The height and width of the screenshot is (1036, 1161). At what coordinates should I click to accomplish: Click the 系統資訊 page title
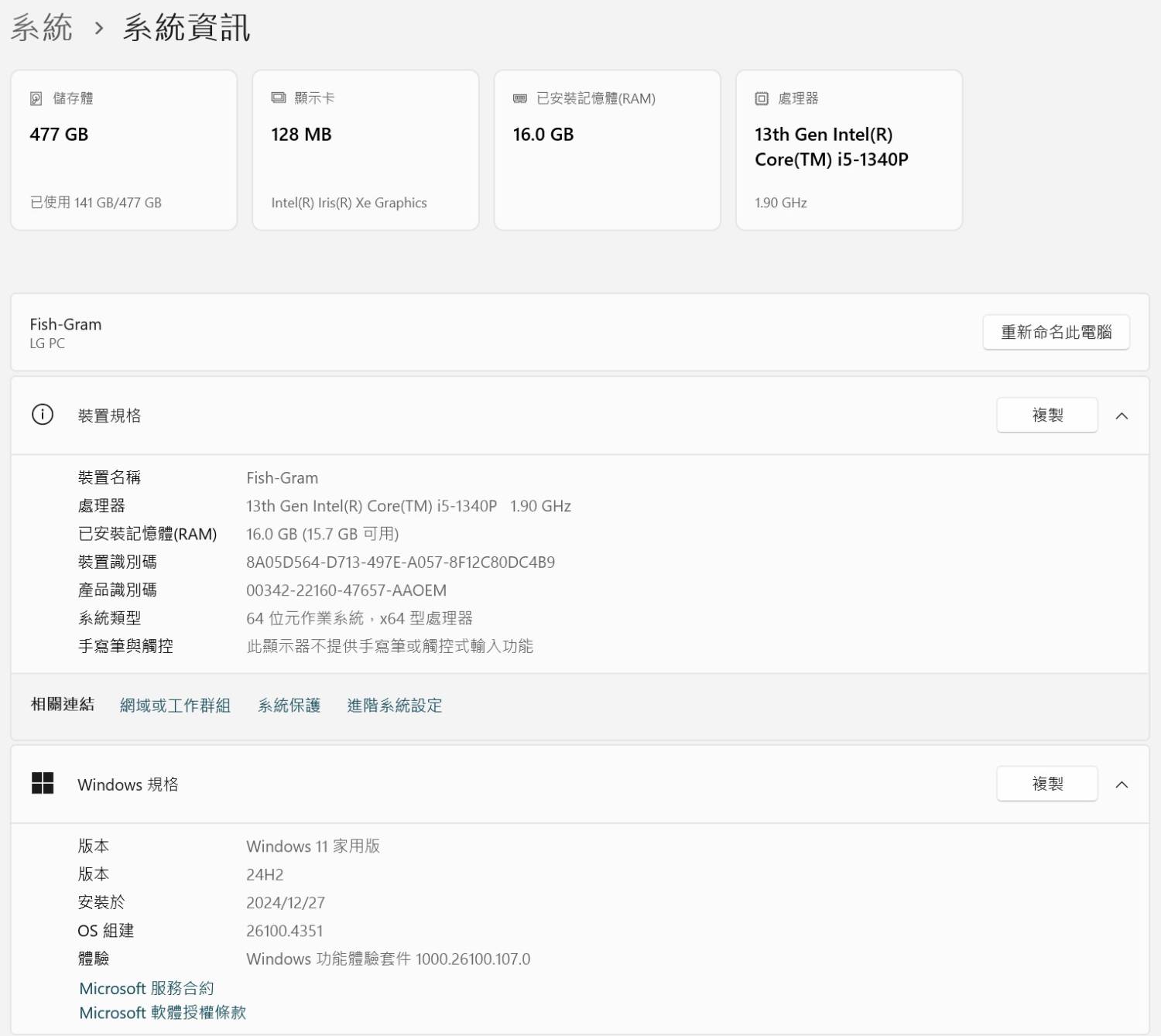pyautogui.click(x=187, y=28)
